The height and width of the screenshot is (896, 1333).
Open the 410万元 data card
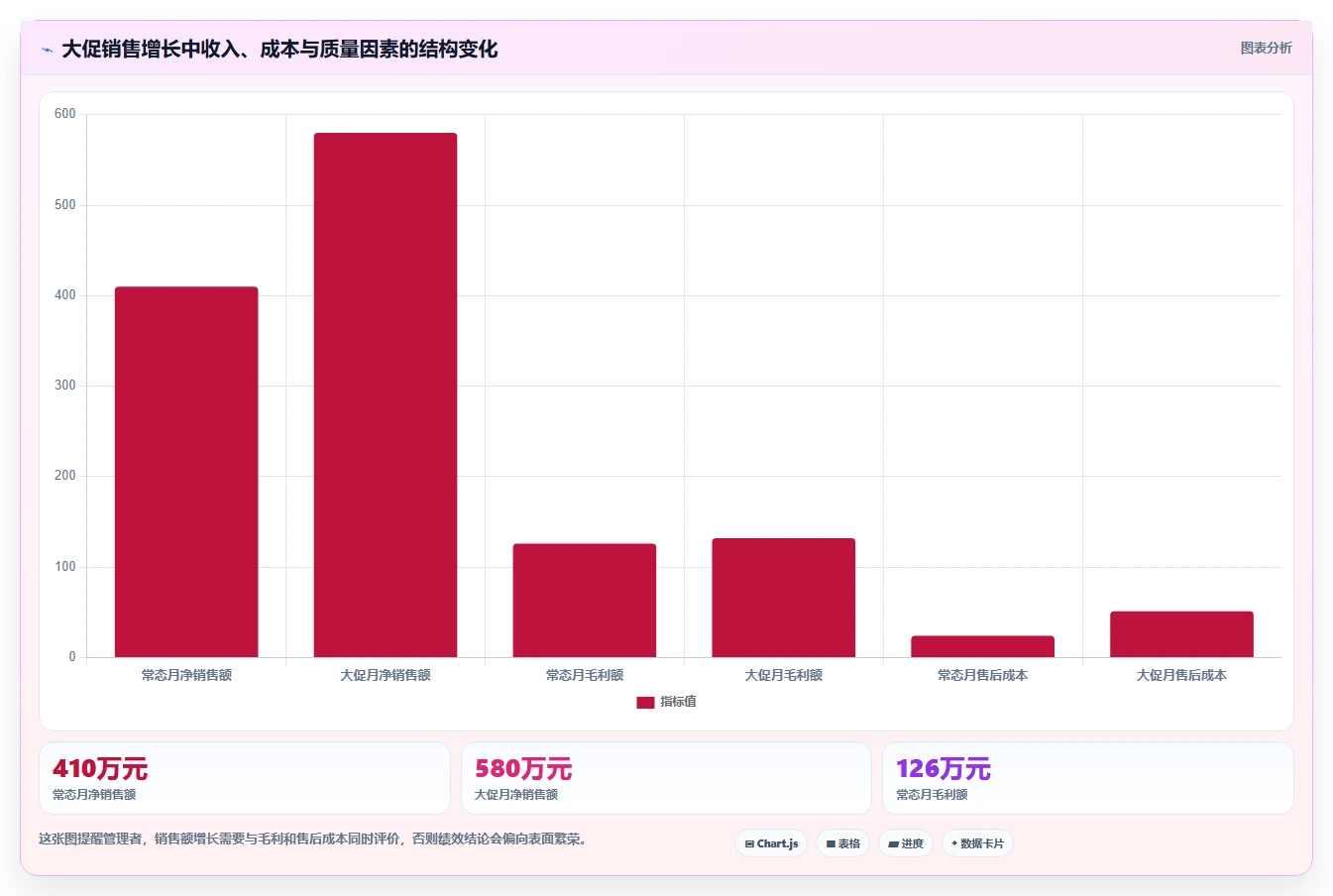(x=245, y=778)
